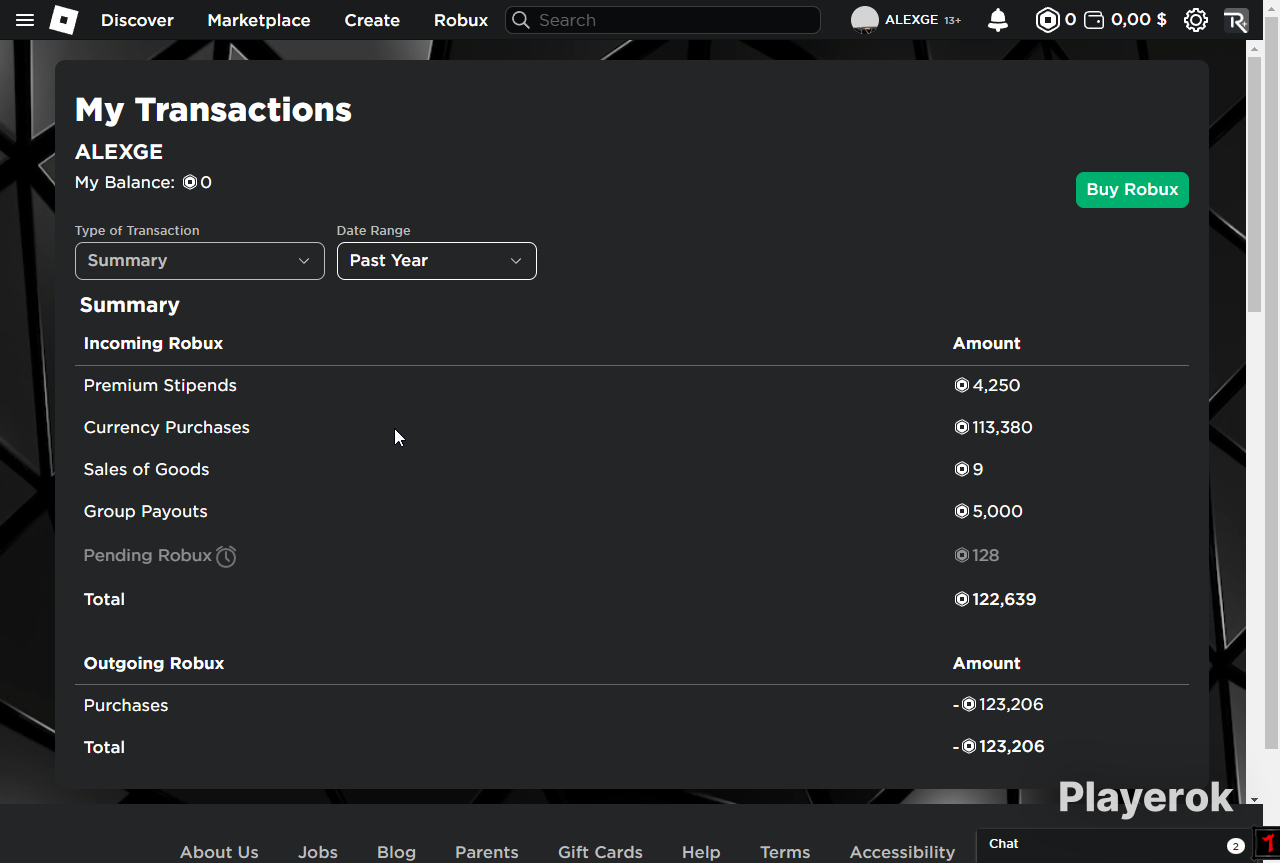Go to Marketplace
1280x863 pixels.
(x=259, y=20)
